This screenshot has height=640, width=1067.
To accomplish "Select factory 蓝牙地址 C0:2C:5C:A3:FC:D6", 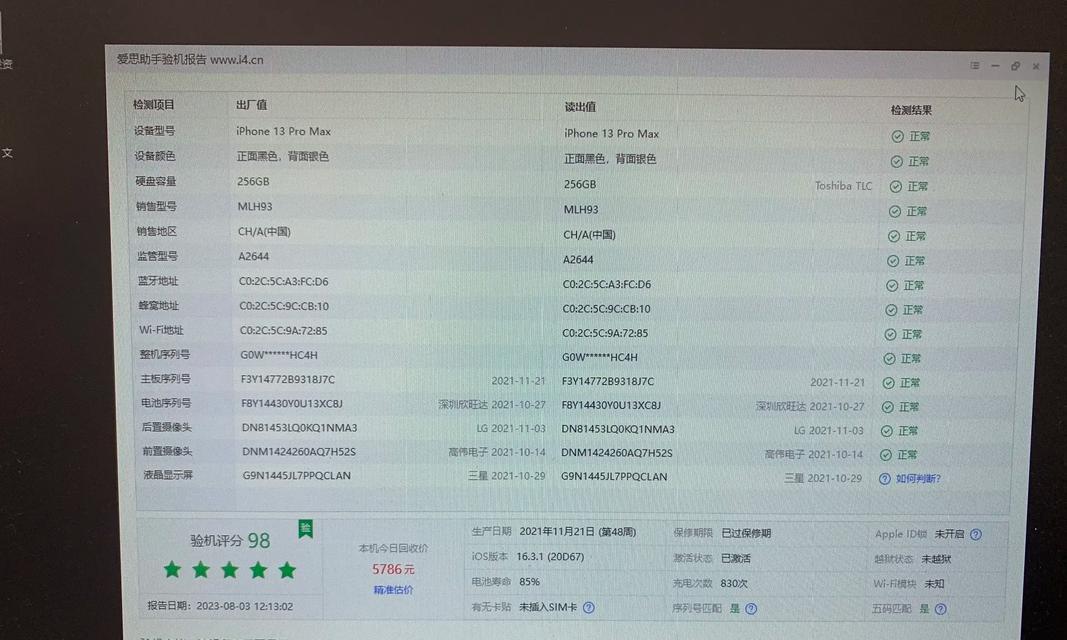I will (283, 281).
